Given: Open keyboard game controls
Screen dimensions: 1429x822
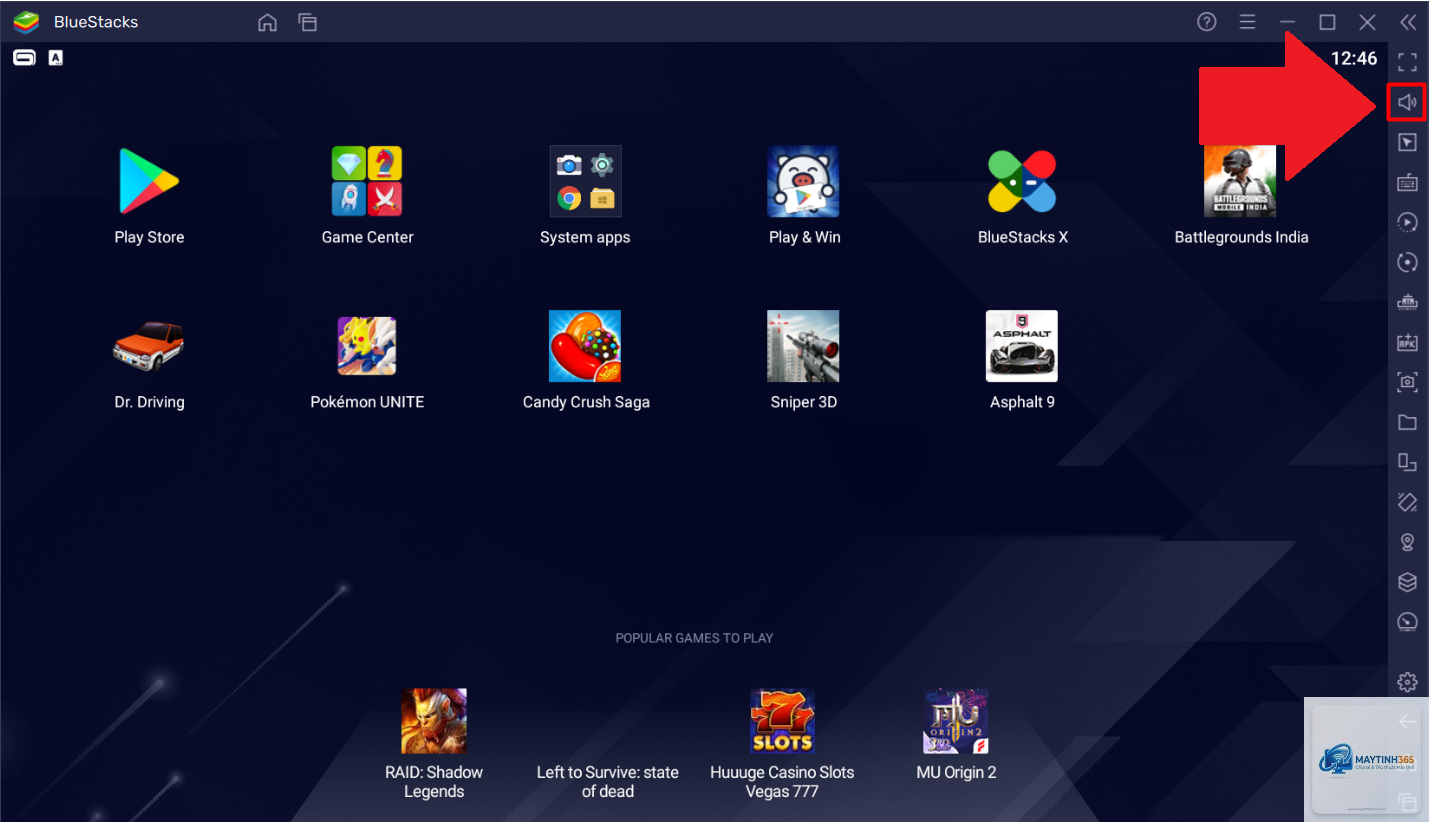Looking at the screenshot, I should (x=1407, y=182).
